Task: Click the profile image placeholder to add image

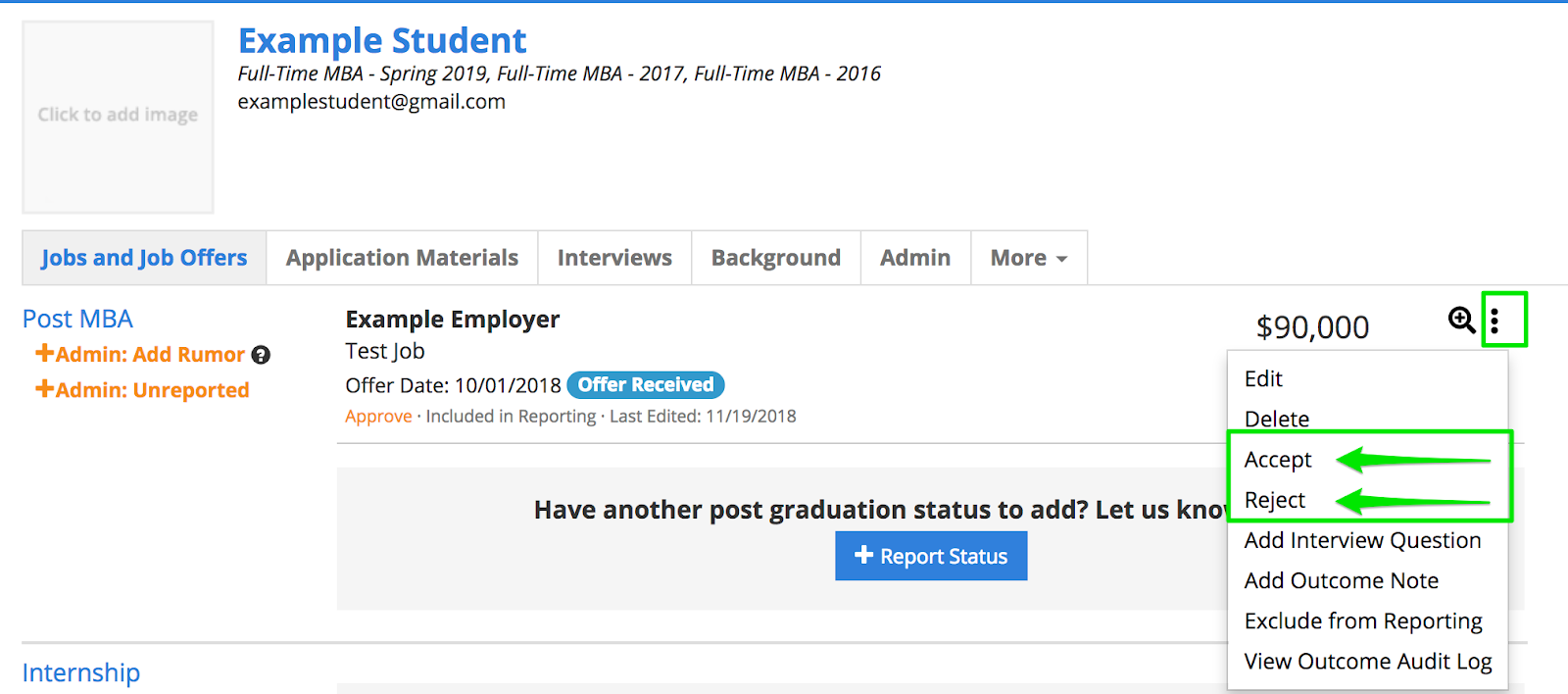Action: pyautogui.click(x=118, y=116)
